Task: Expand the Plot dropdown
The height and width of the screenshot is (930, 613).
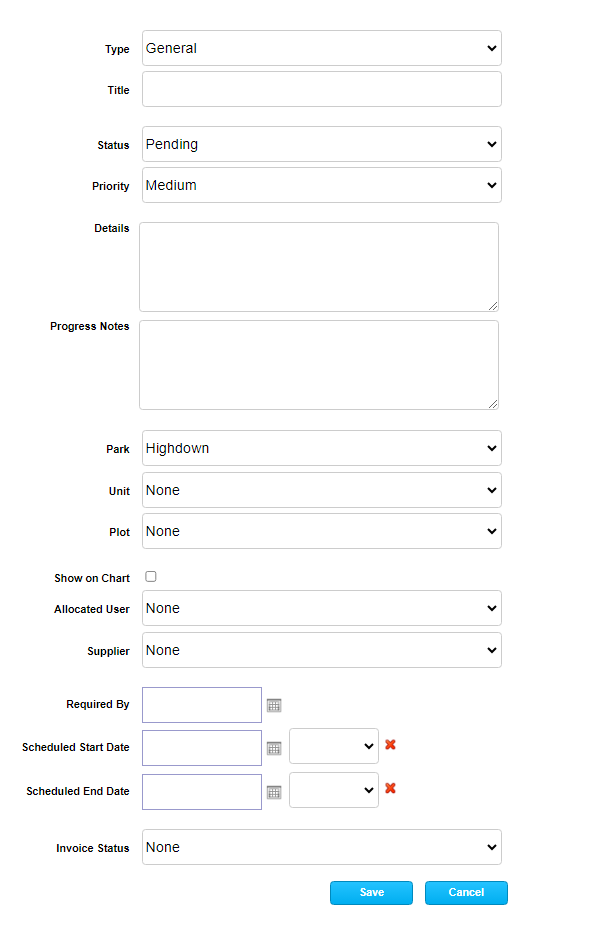Action: pyautogui.click(x=321, y=531)
